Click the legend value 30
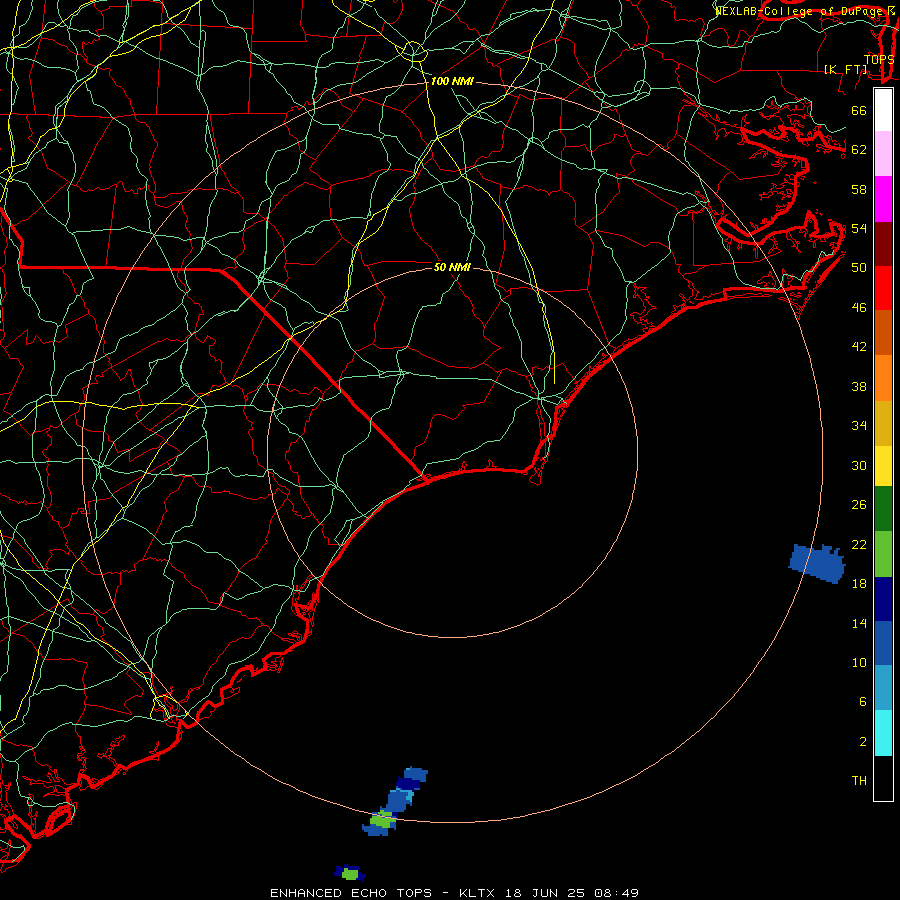 (x=859, y=465)
